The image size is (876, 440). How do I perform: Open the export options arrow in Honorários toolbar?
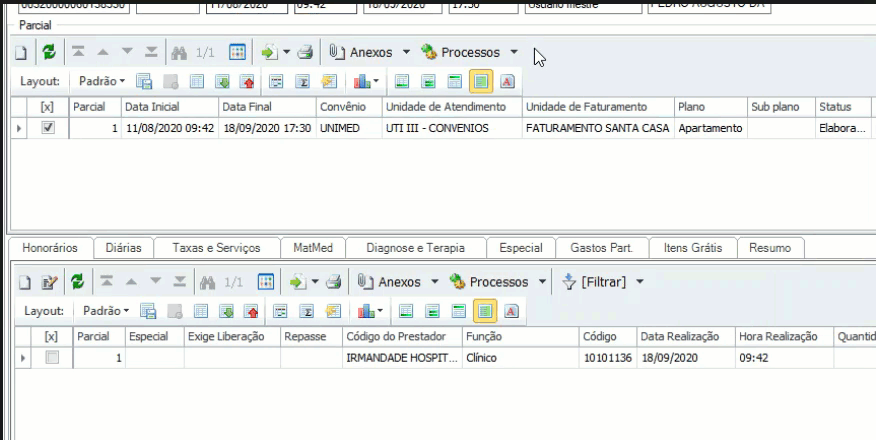[x=315, y=282]
